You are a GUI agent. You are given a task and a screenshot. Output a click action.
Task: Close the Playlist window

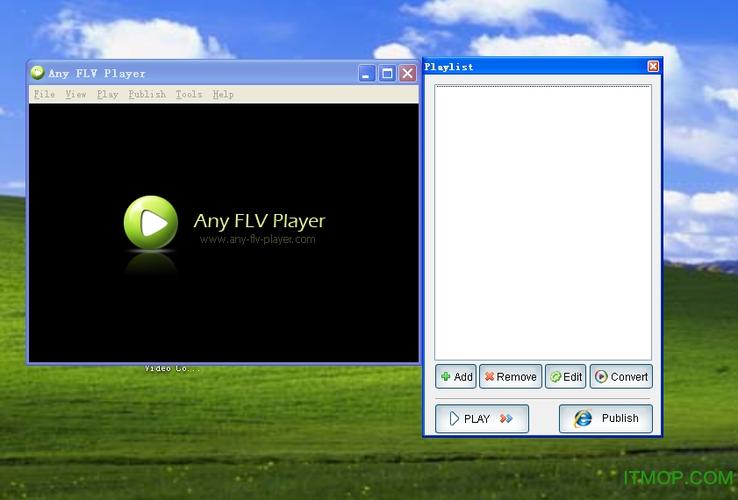tap(653, 66)
